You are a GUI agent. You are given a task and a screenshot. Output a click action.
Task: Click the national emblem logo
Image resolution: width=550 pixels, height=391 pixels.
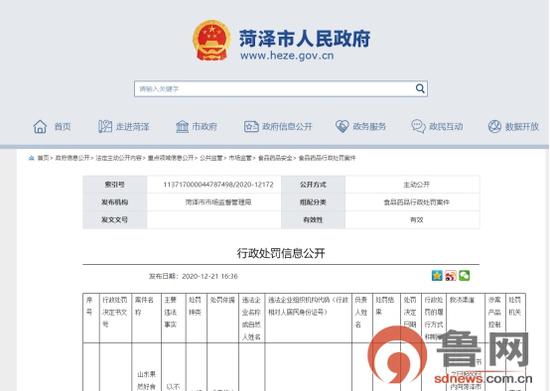click(212, 41)
